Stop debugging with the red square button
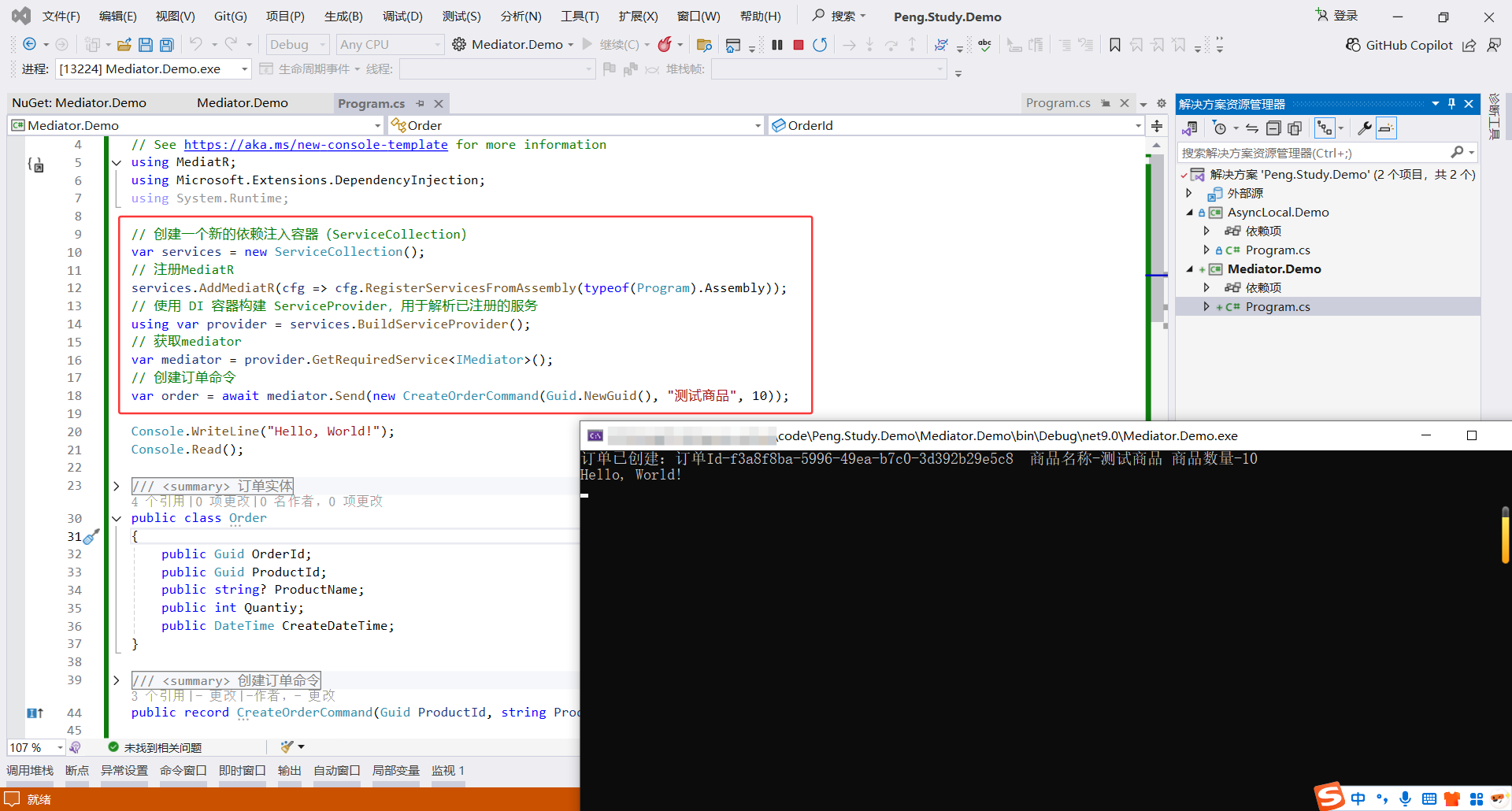1512x811 pixels. pos(799,45)
